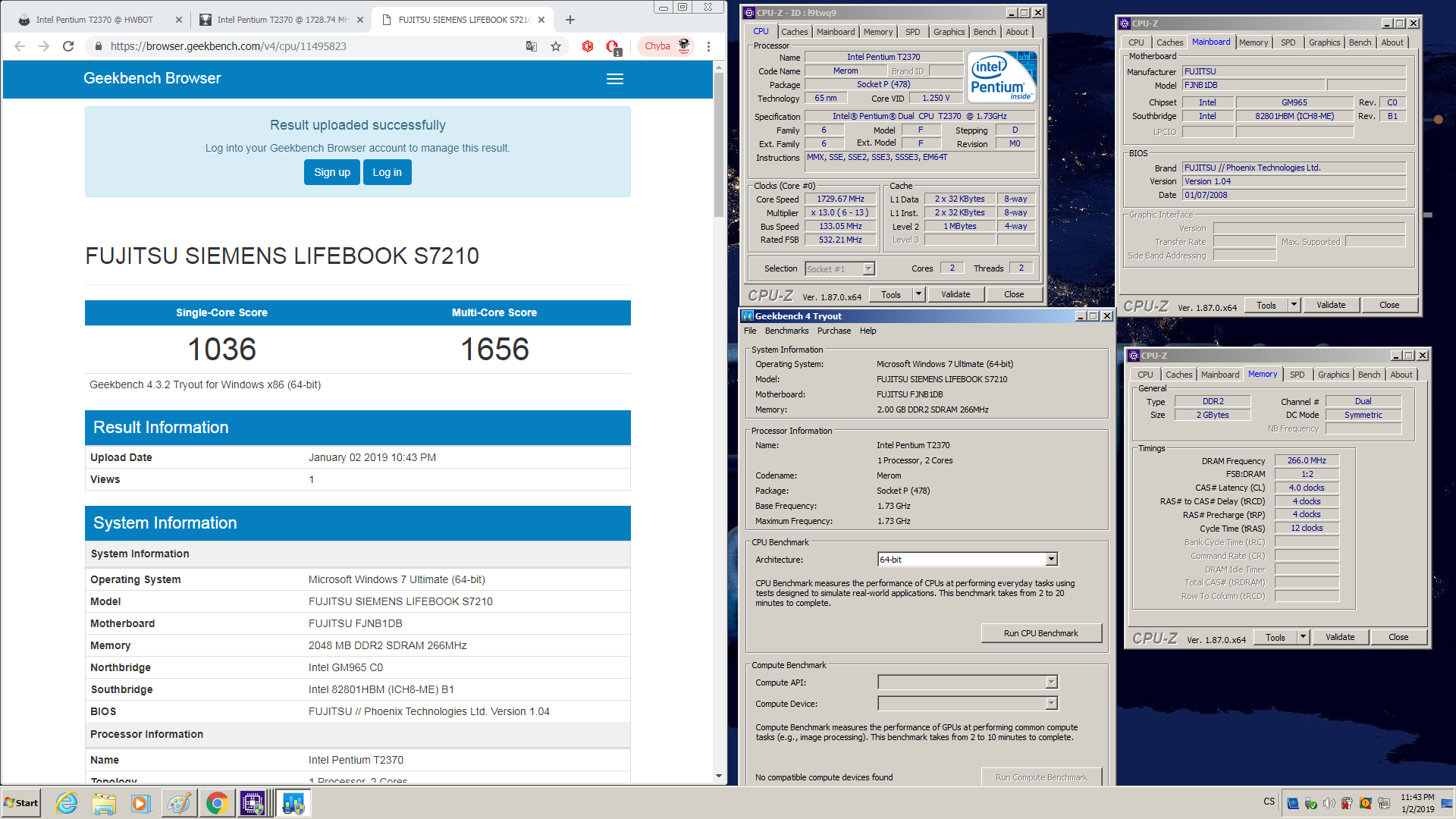Click Close button in CPU-Z Mainboard window
The width and height of the screenshot is (1456, 819).
1389,305
